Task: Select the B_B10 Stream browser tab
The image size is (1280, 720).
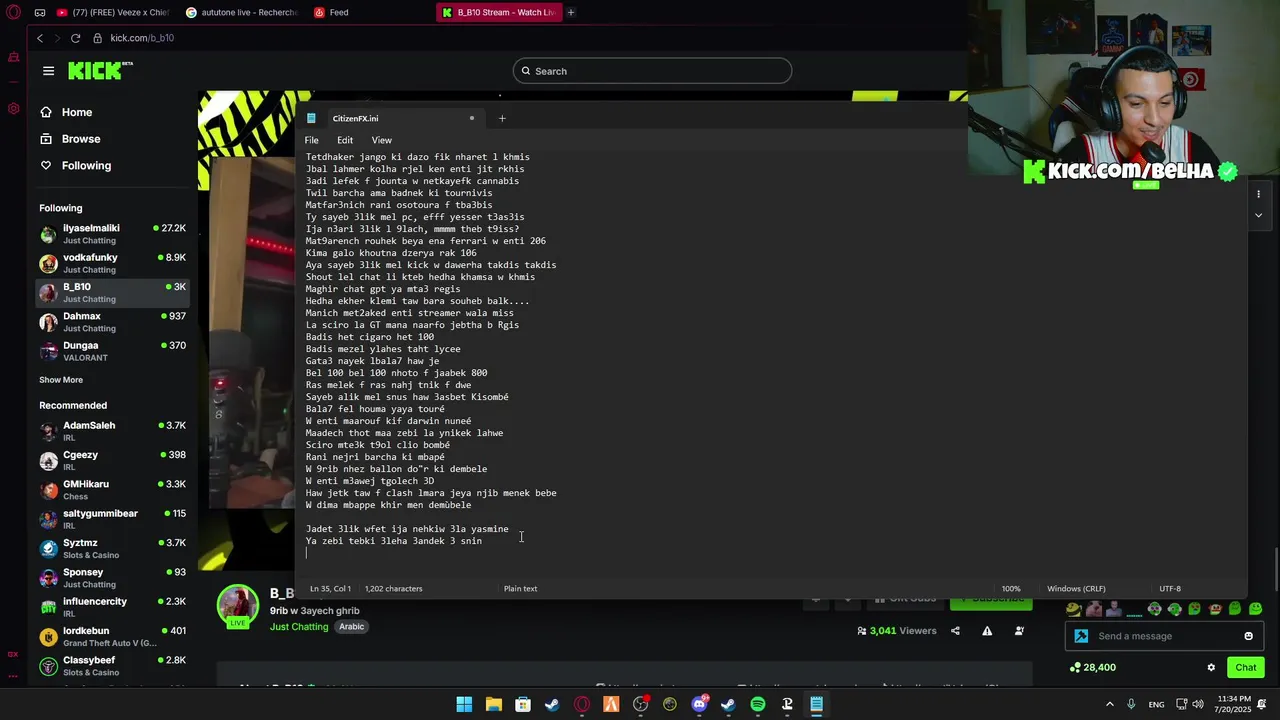Action: coord(498,12)
